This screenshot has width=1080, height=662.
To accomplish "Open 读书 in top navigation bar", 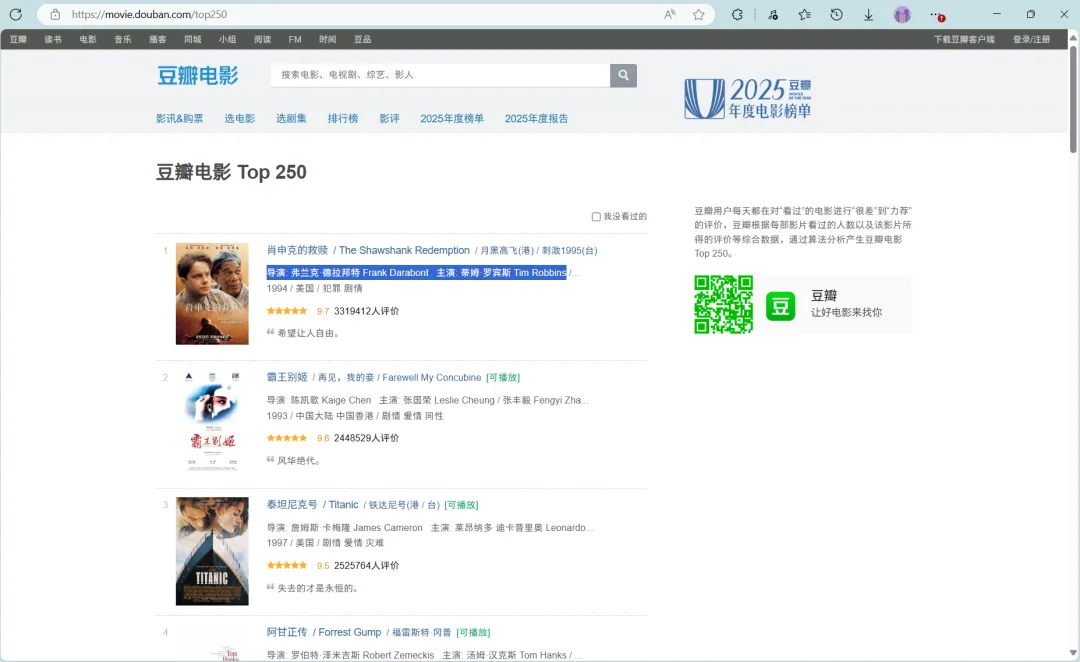I will 53,39.
